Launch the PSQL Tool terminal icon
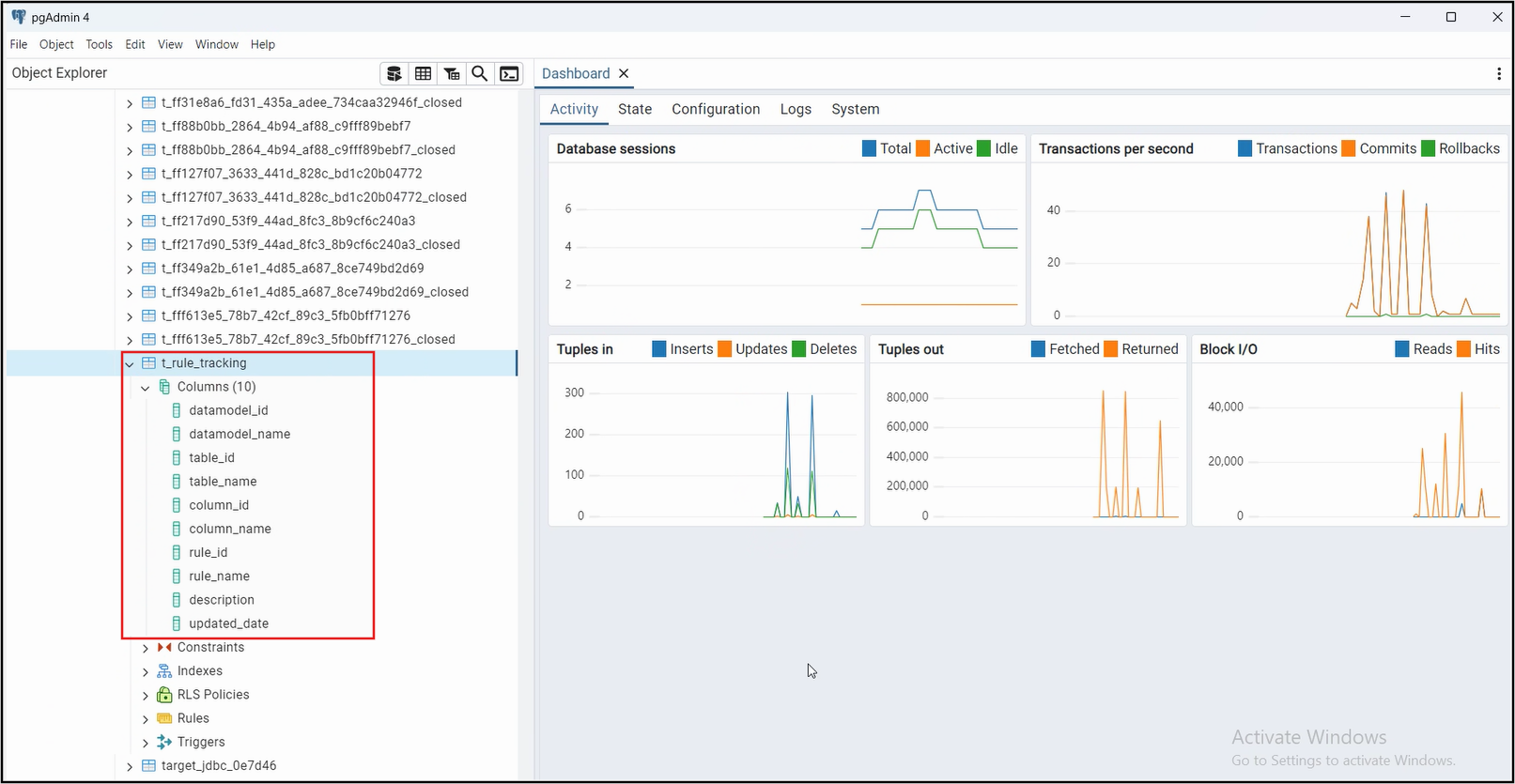 pyautogui.click(x=509, y=74)
